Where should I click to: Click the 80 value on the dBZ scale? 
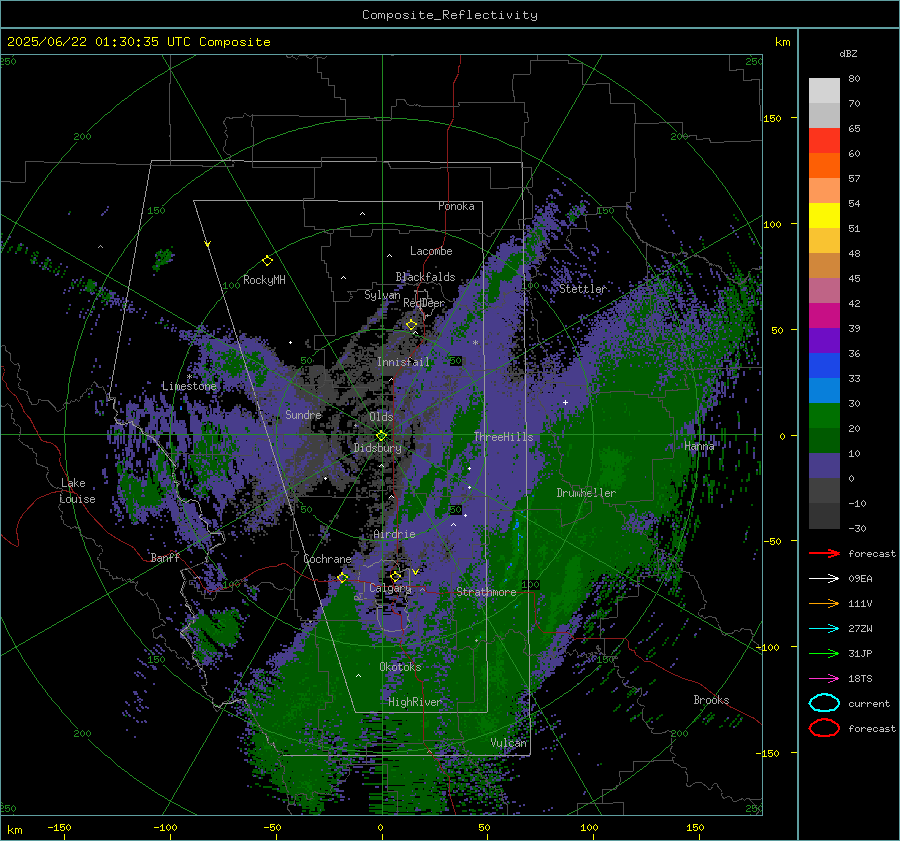pos(854,79)
